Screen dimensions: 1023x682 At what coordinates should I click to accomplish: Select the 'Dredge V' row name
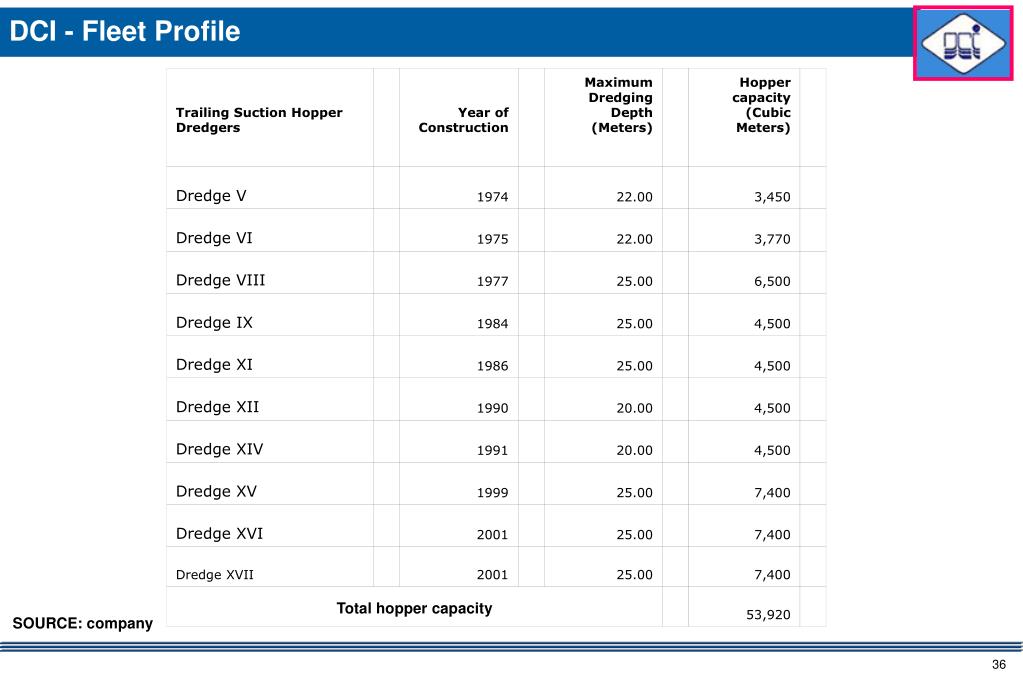point(211,196)
